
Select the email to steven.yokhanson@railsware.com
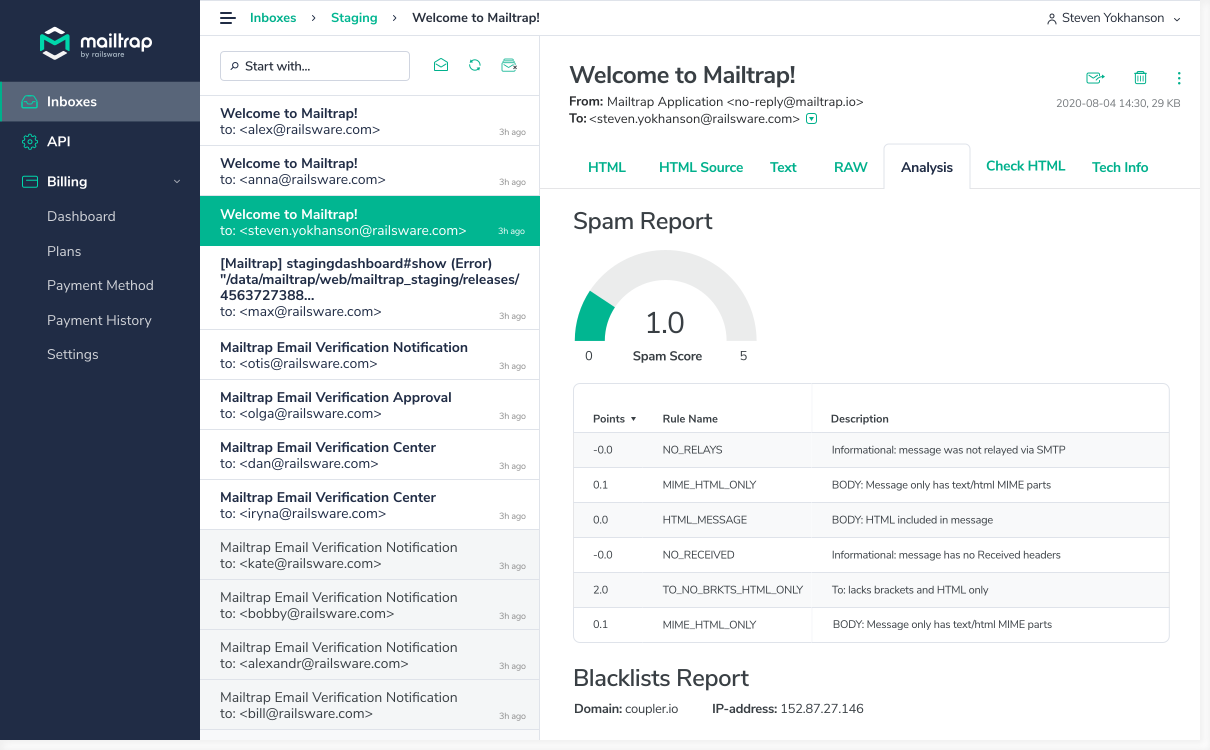coord(370,221)
